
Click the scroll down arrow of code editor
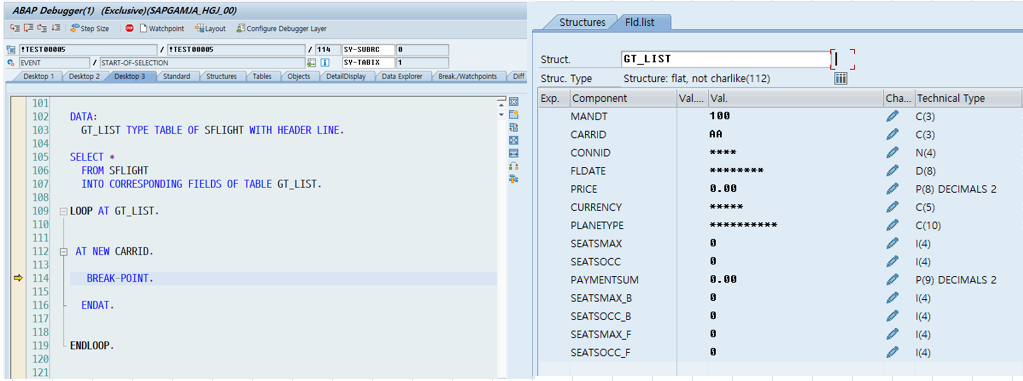(x=500, y=114)
